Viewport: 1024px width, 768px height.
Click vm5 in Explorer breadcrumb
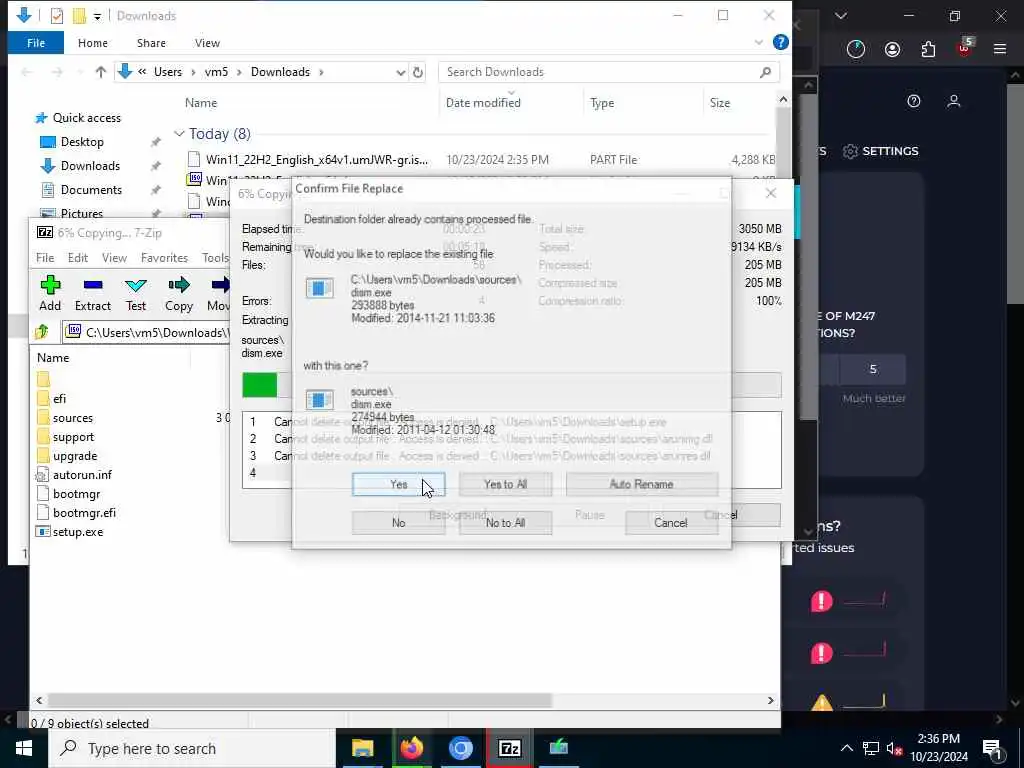coord(216,72)
